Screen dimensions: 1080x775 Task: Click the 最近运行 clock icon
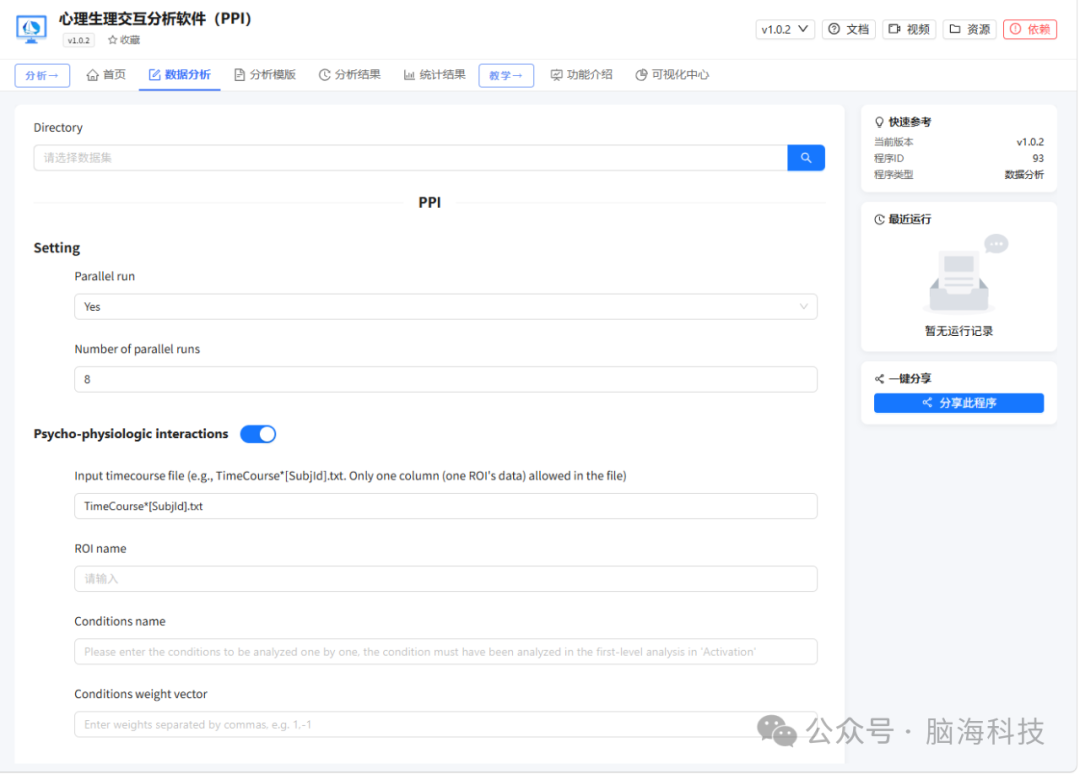pyautogui.click(x=880, y=219)
